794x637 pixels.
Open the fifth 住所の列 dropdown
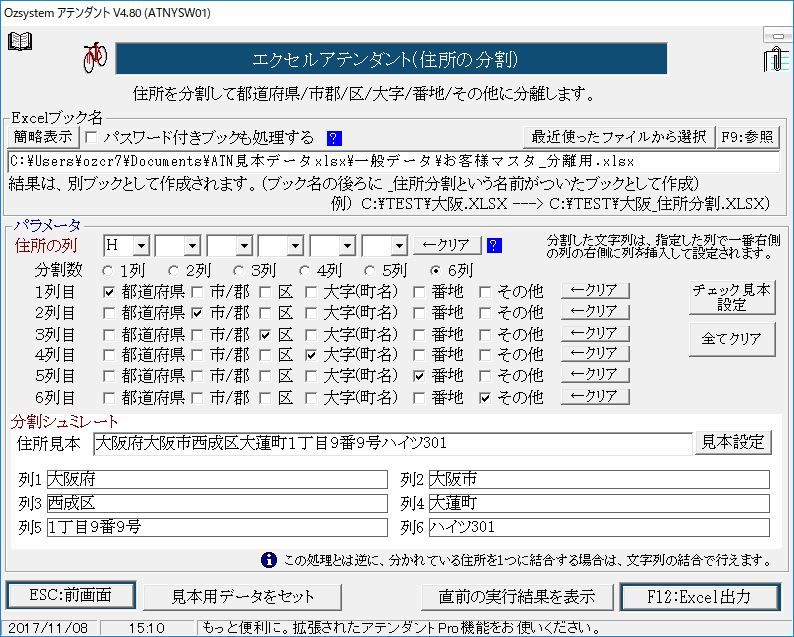[347, 246]
